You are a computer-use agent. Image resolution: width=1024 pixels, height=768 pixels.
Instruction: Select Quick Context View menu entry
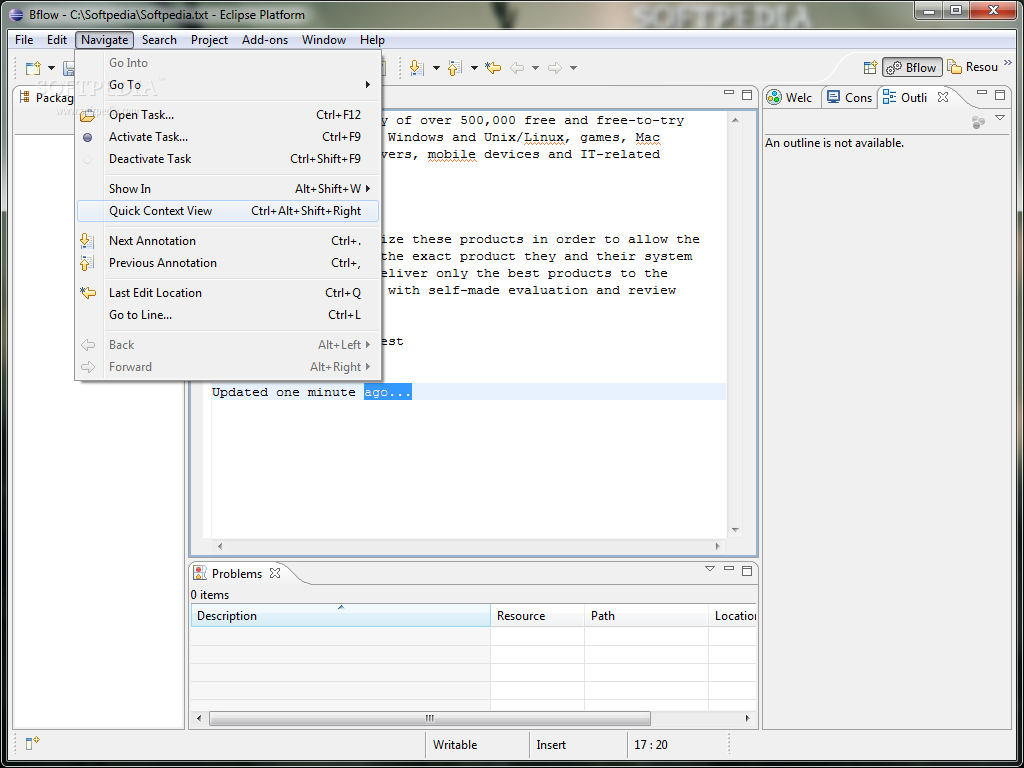(x=228, y=211)
